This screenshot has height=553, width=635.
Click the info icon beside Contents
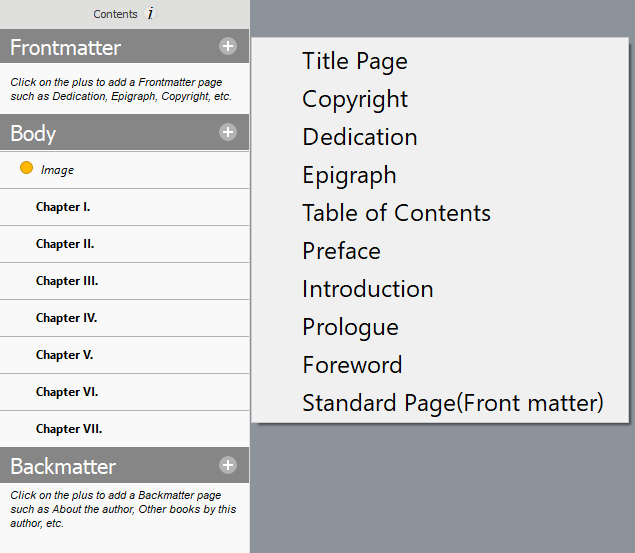point(150,14)
